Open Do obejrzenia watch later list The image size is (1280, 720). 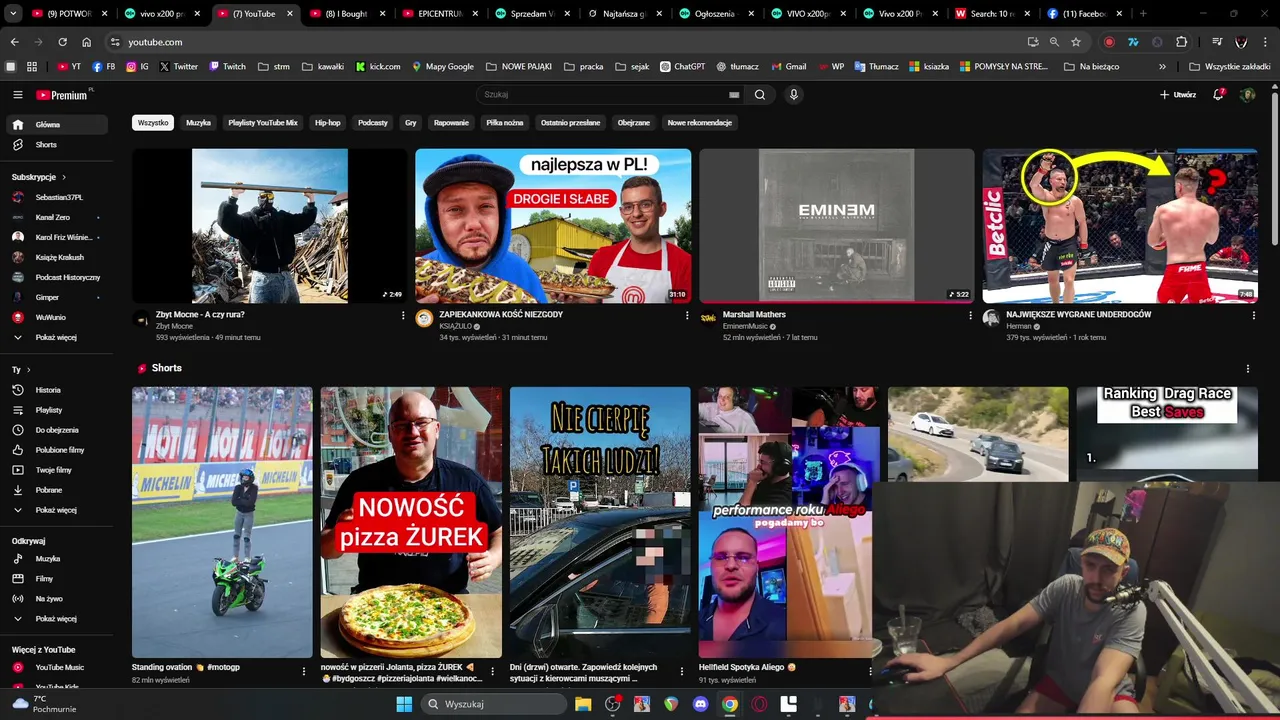(x=55, y=430)
